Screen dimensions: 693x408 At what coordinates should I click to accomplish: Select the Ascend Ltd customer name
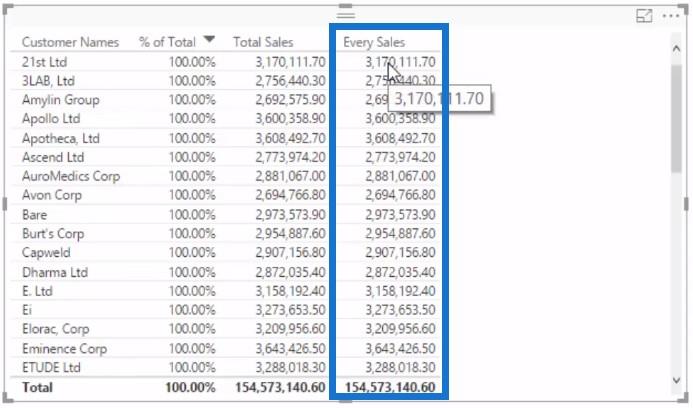[x=53, y=157]
